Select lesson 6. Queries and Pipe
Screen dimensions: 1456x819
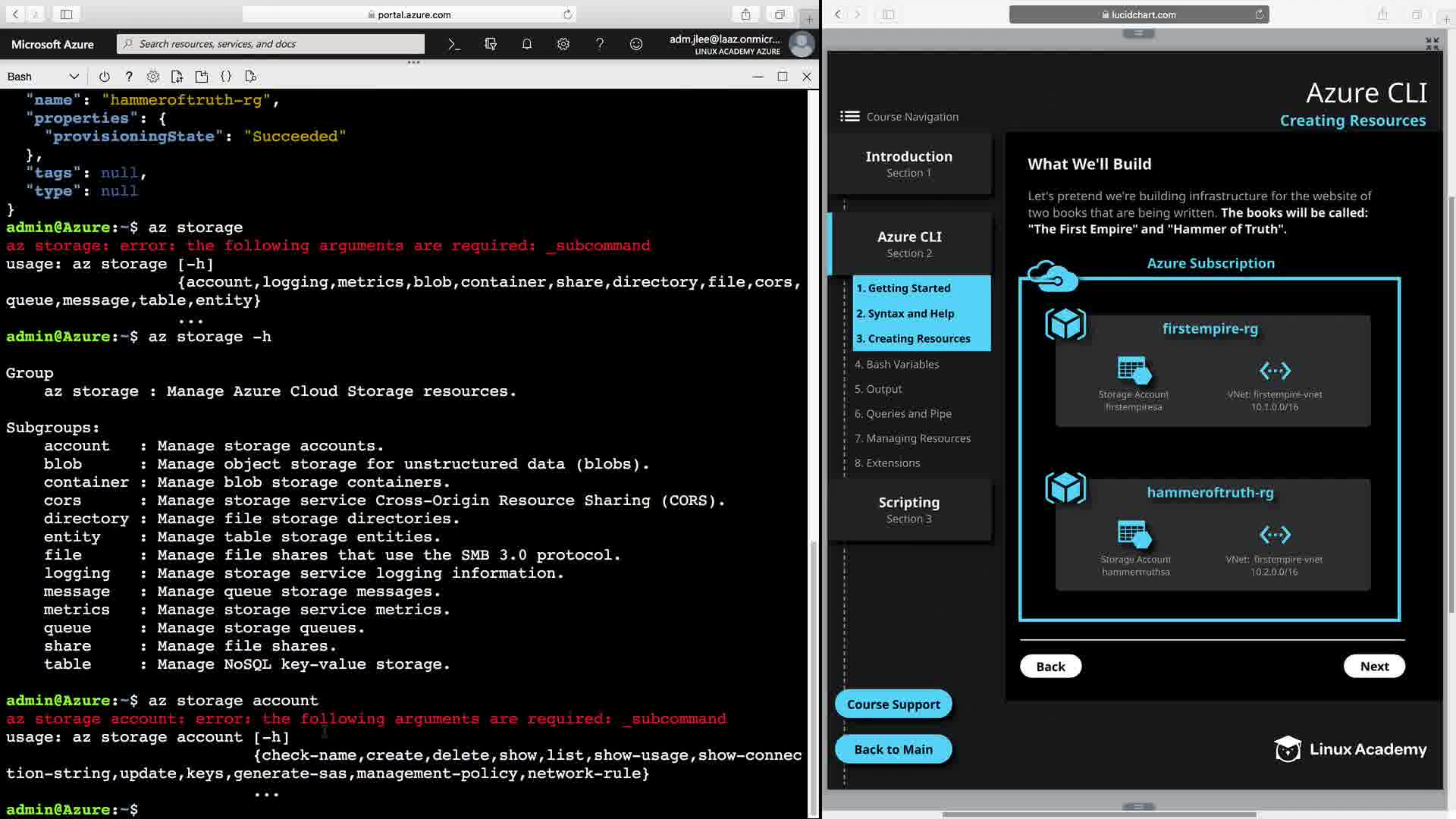(x=902, y=413)
